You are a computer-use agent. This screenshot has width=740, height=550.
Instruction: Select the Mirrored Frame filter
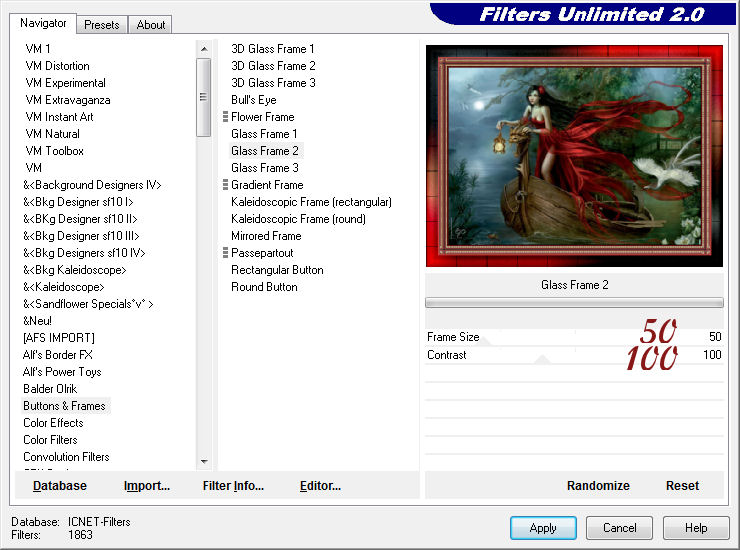click(x=266, y=236)
